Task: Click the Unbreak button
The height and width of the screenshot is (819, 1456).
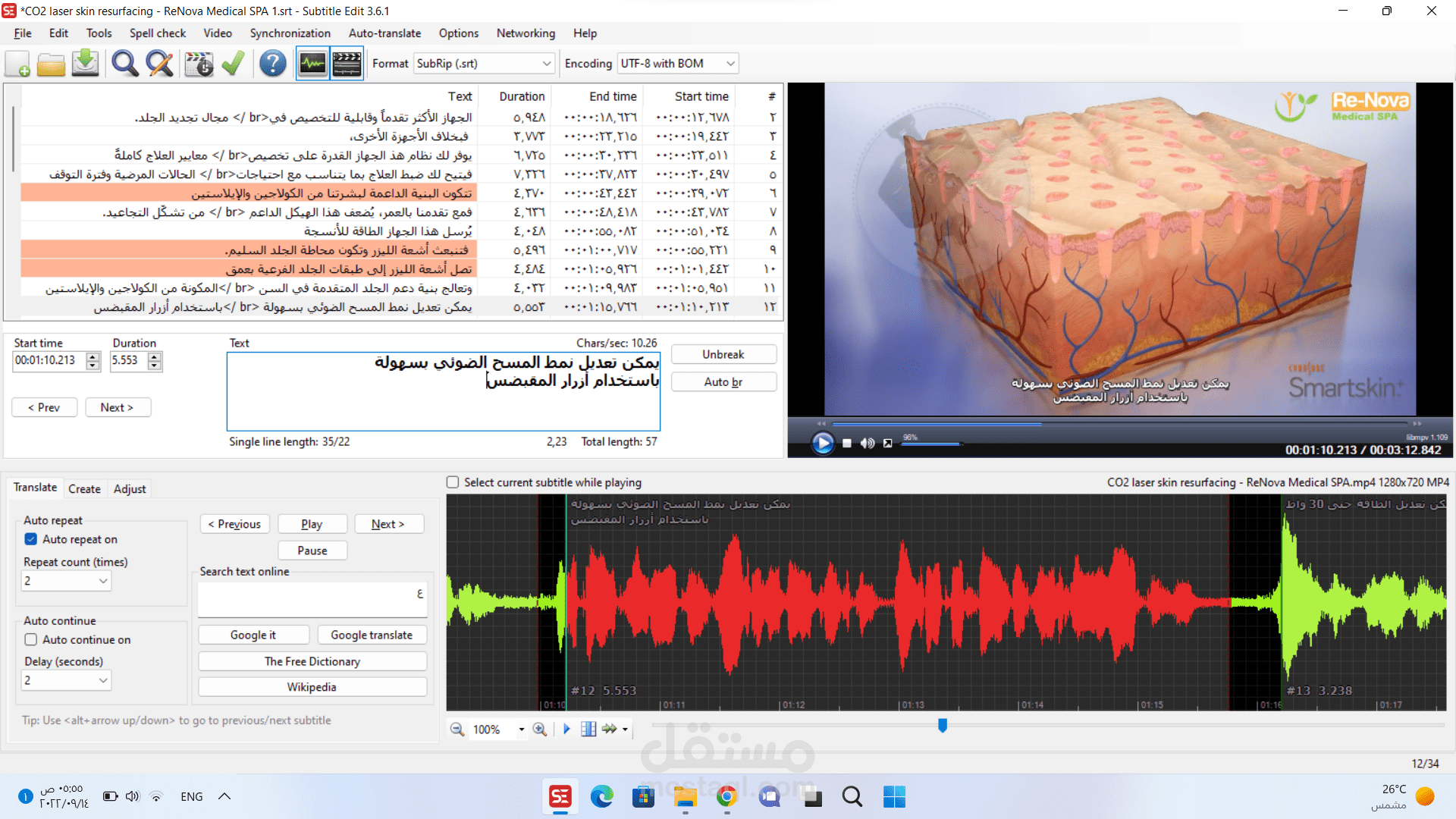Action: pos(723,355)
